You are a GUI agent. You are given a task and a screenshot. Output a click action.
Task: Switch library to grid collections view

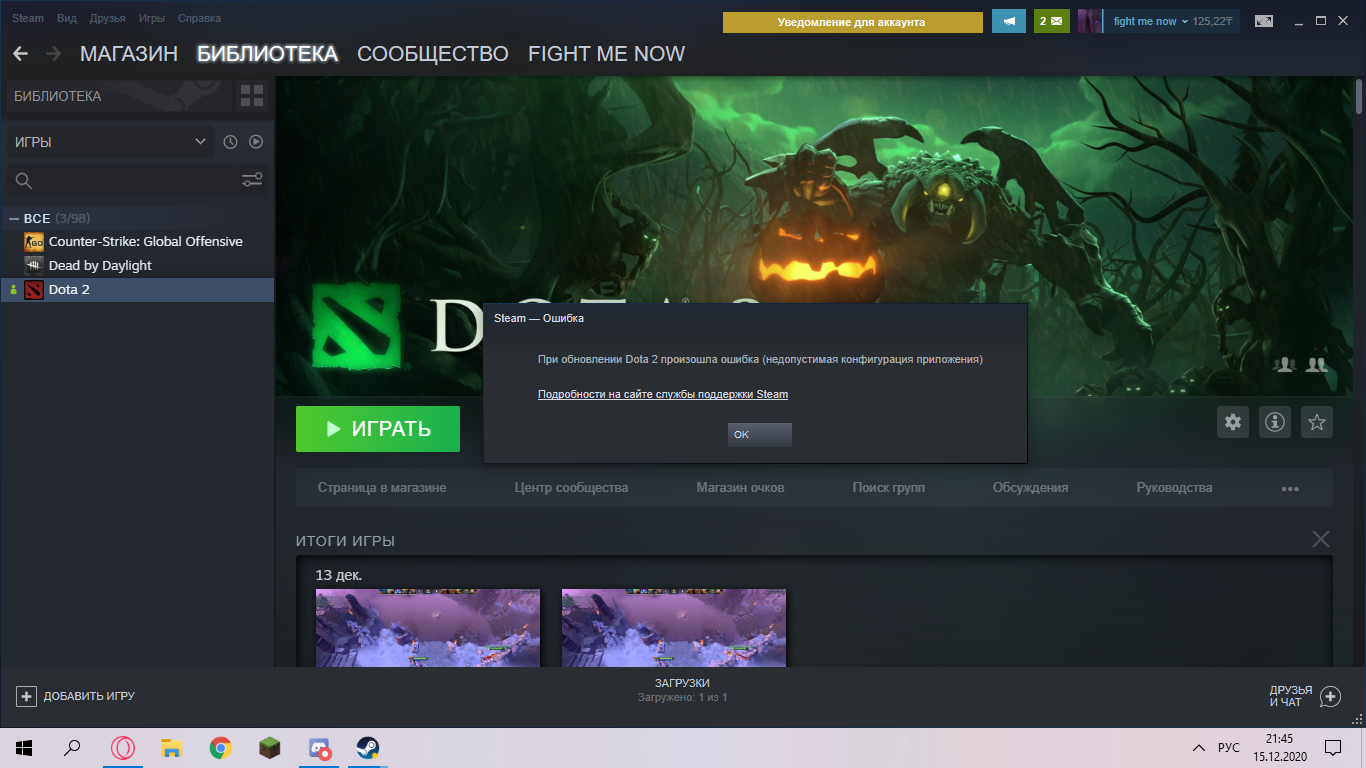[252, 97]
